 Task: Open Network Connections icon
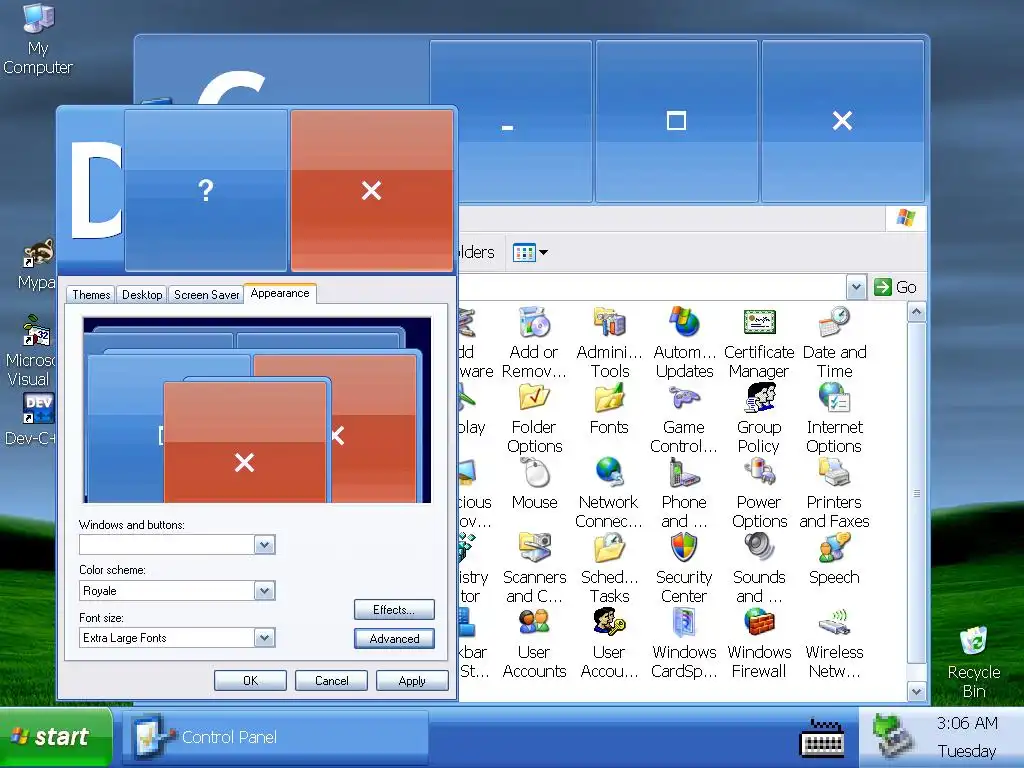click(609, 473)
